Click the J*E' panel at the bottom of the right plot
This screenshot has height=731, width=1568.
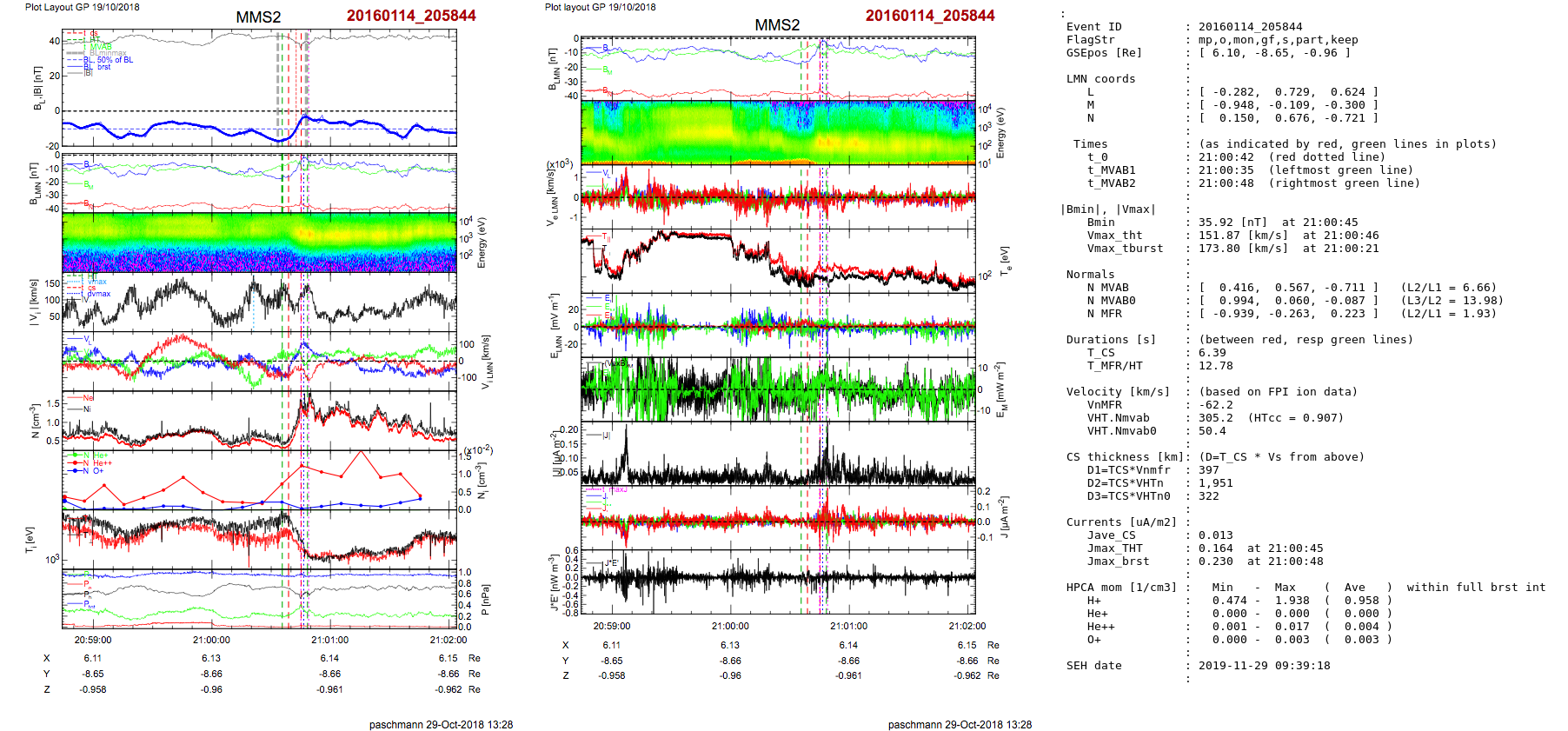[778, 581]
